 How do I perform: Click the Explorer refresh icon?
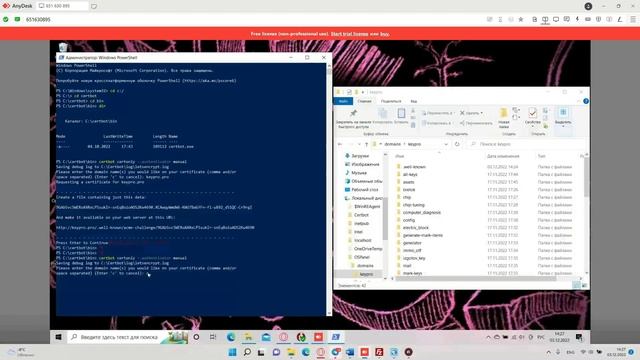(x=457, y=144)
